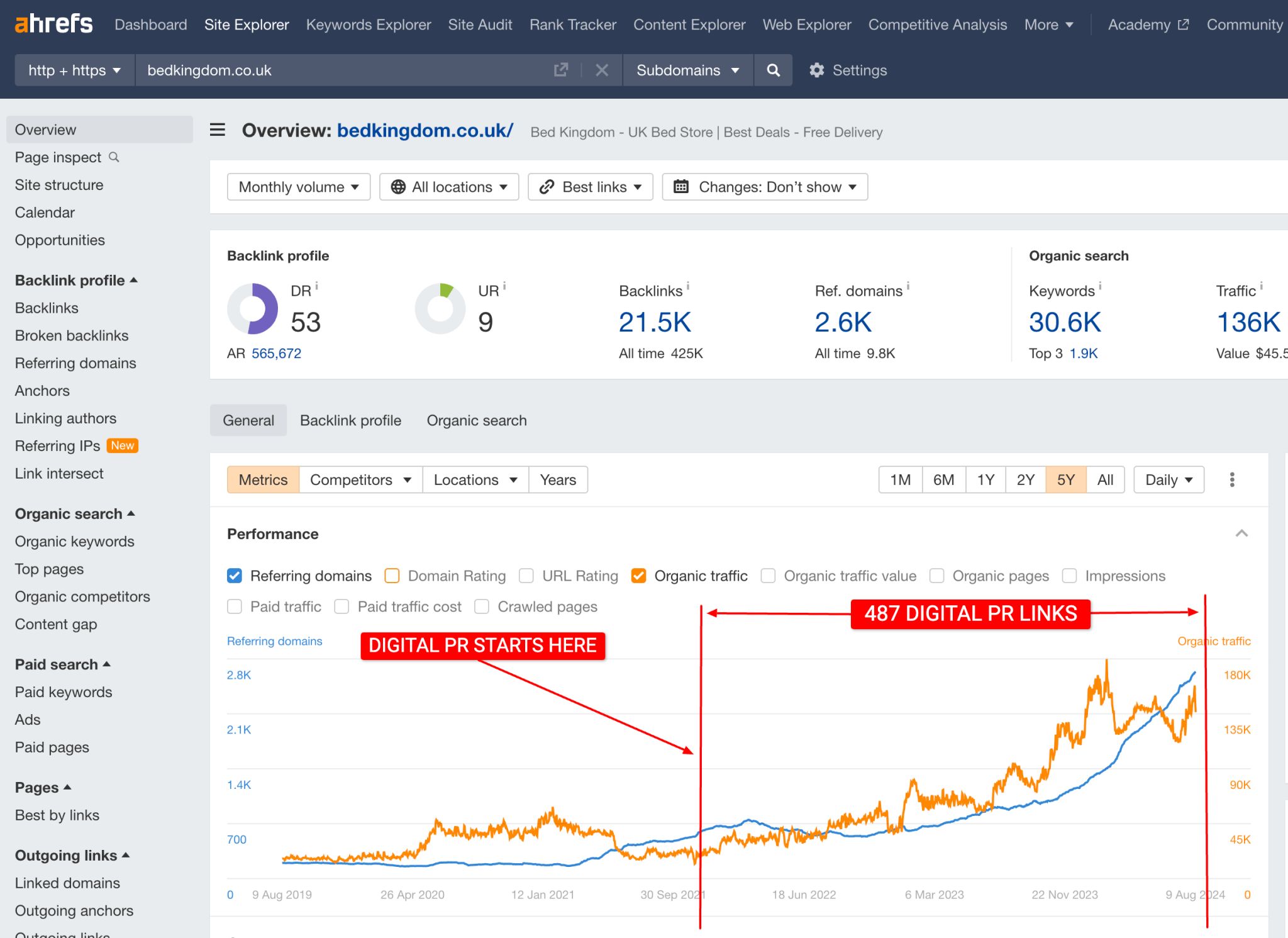This screenshot has width=1288, height=938.
Task: Click the magnifier search button
Action: (774, 70)
